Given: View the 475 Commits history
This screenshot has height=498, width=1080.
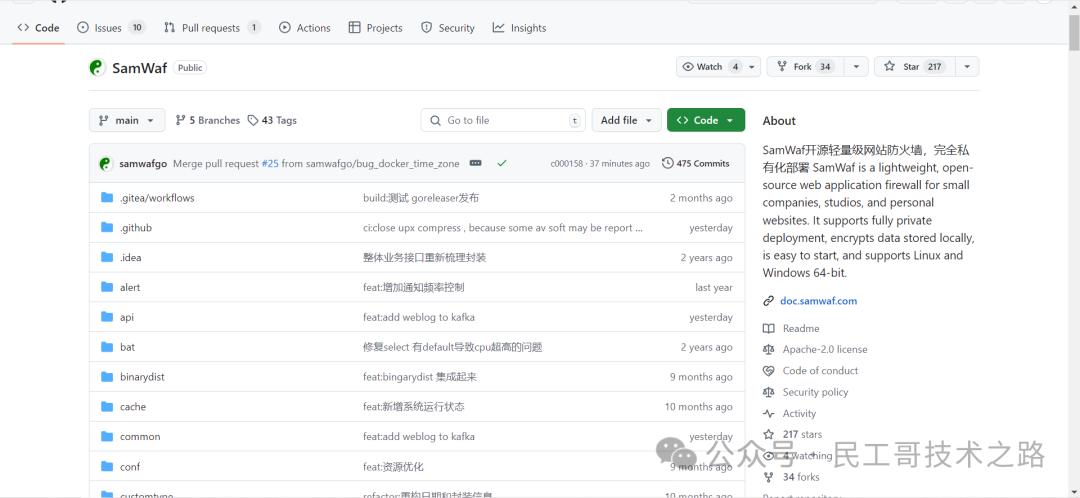Looking at the screenshot, I should coord(696,163).
